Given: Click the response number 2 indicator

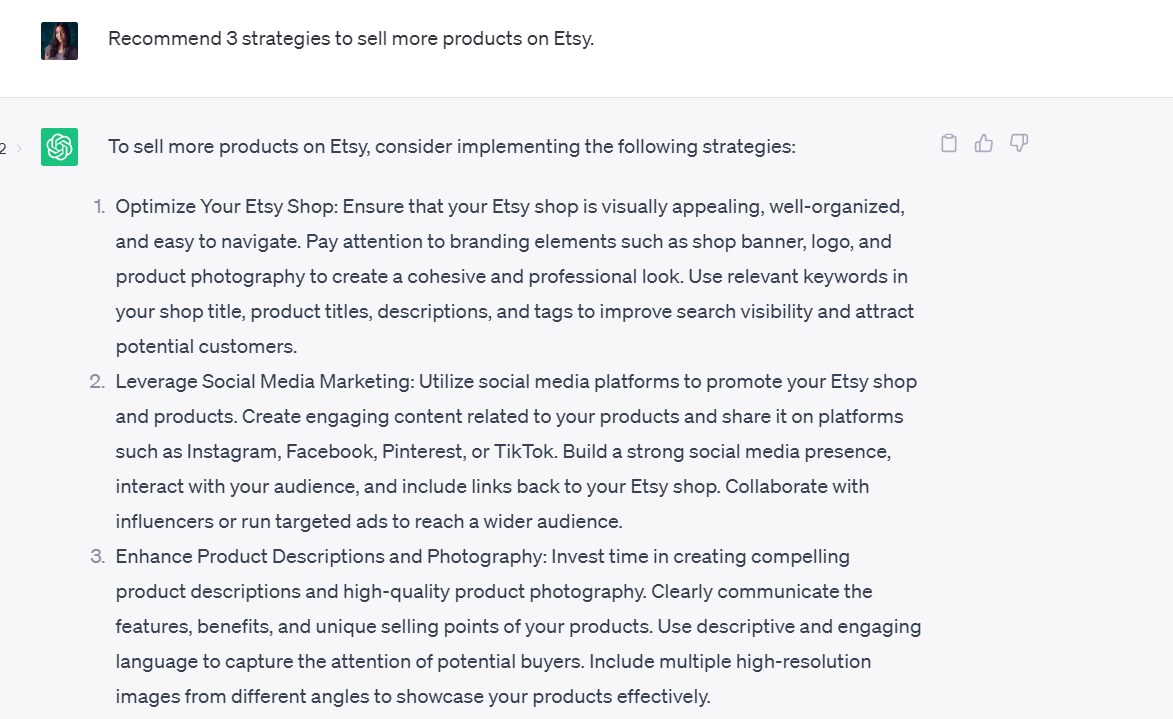Looking at the screenshot, I should pyautogui.click(x=4, y=149).
